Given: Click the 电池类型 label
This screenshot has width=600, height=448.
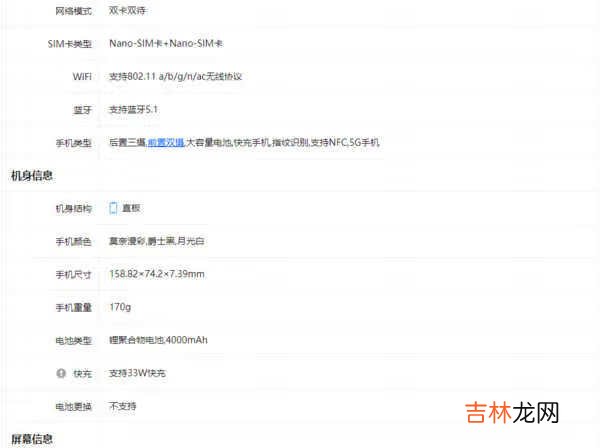Looking at the screenshot, I should [x=73, y=340].
